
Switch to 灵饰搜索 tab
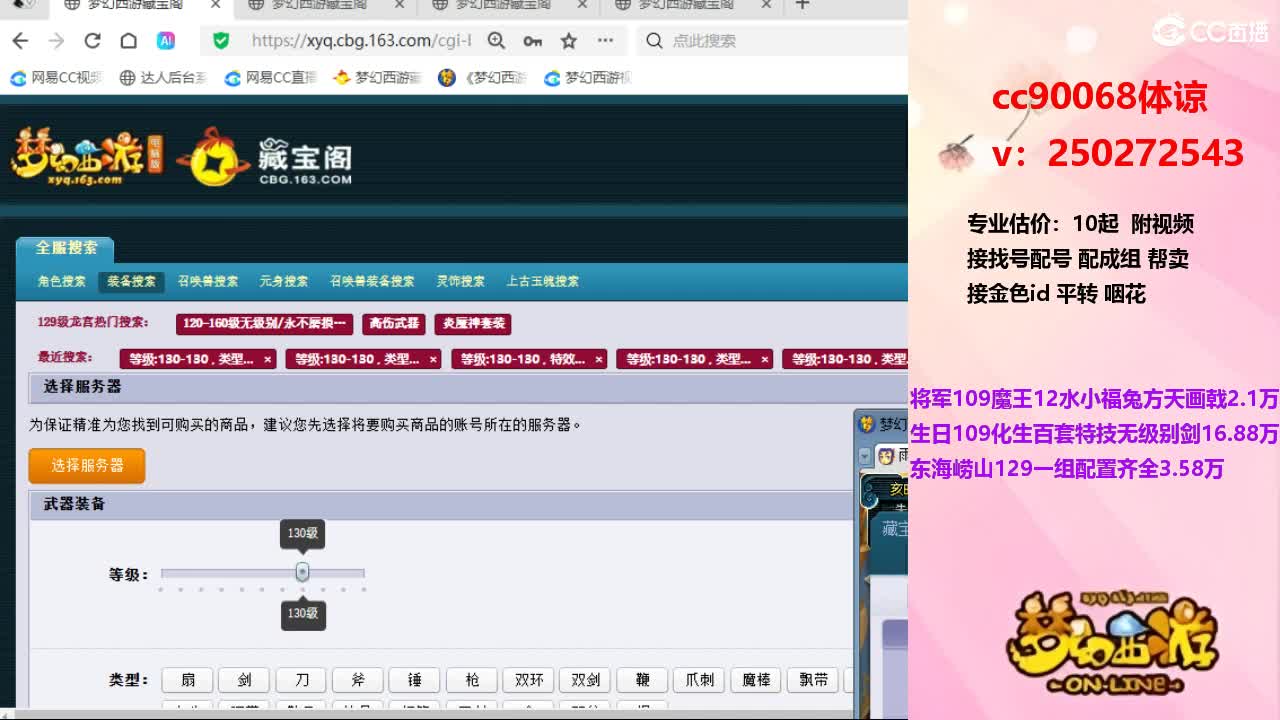pos(460,281)
